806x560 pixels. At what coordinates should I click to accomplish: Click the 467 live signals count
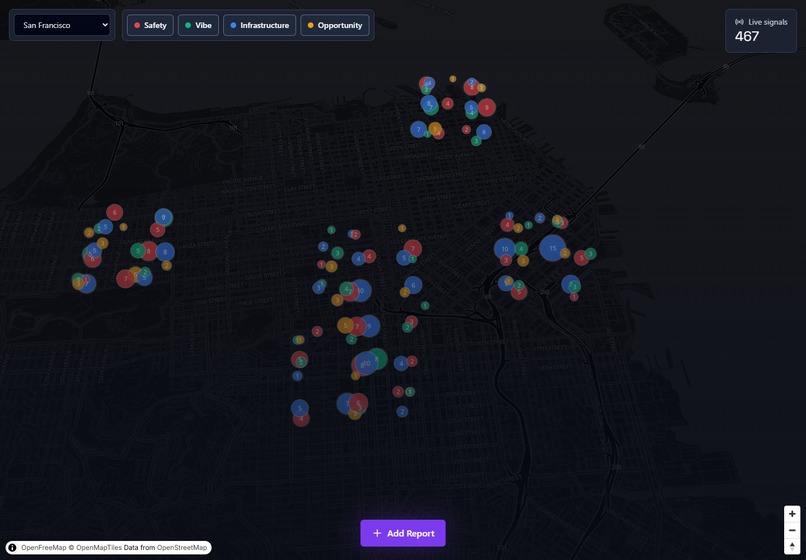point(747,37)
